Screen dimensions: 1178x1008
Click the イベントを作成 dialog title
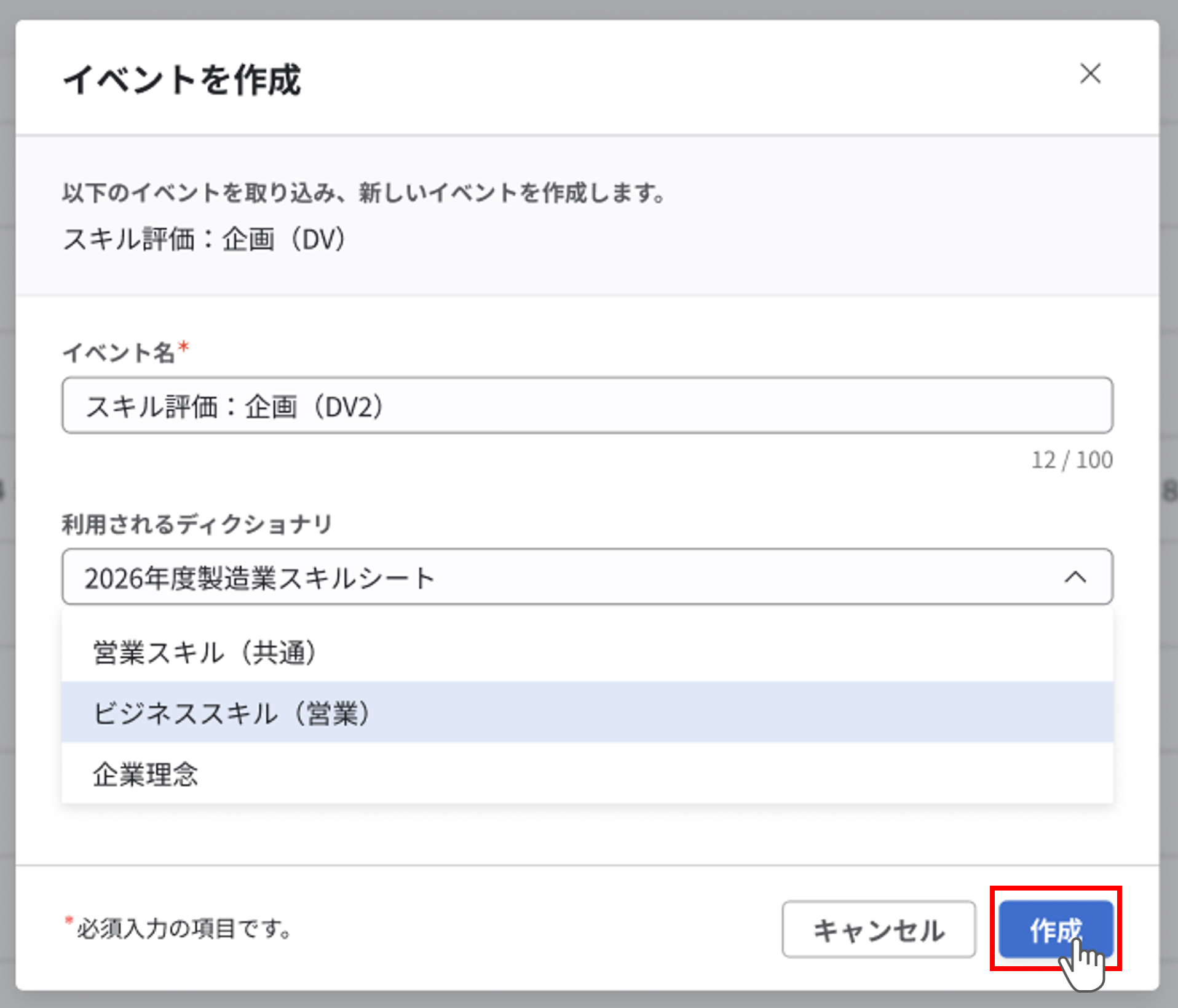coord(182,80)
